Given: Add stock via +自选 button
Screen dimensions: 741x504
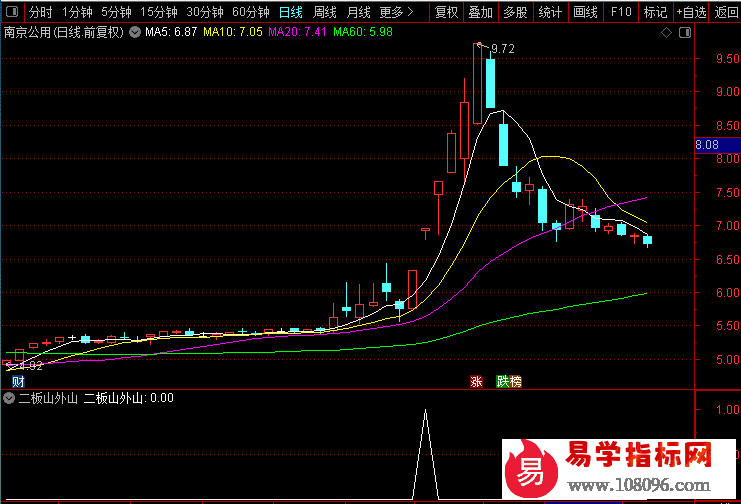Looking at the screenshot, I should click(691, 12).
